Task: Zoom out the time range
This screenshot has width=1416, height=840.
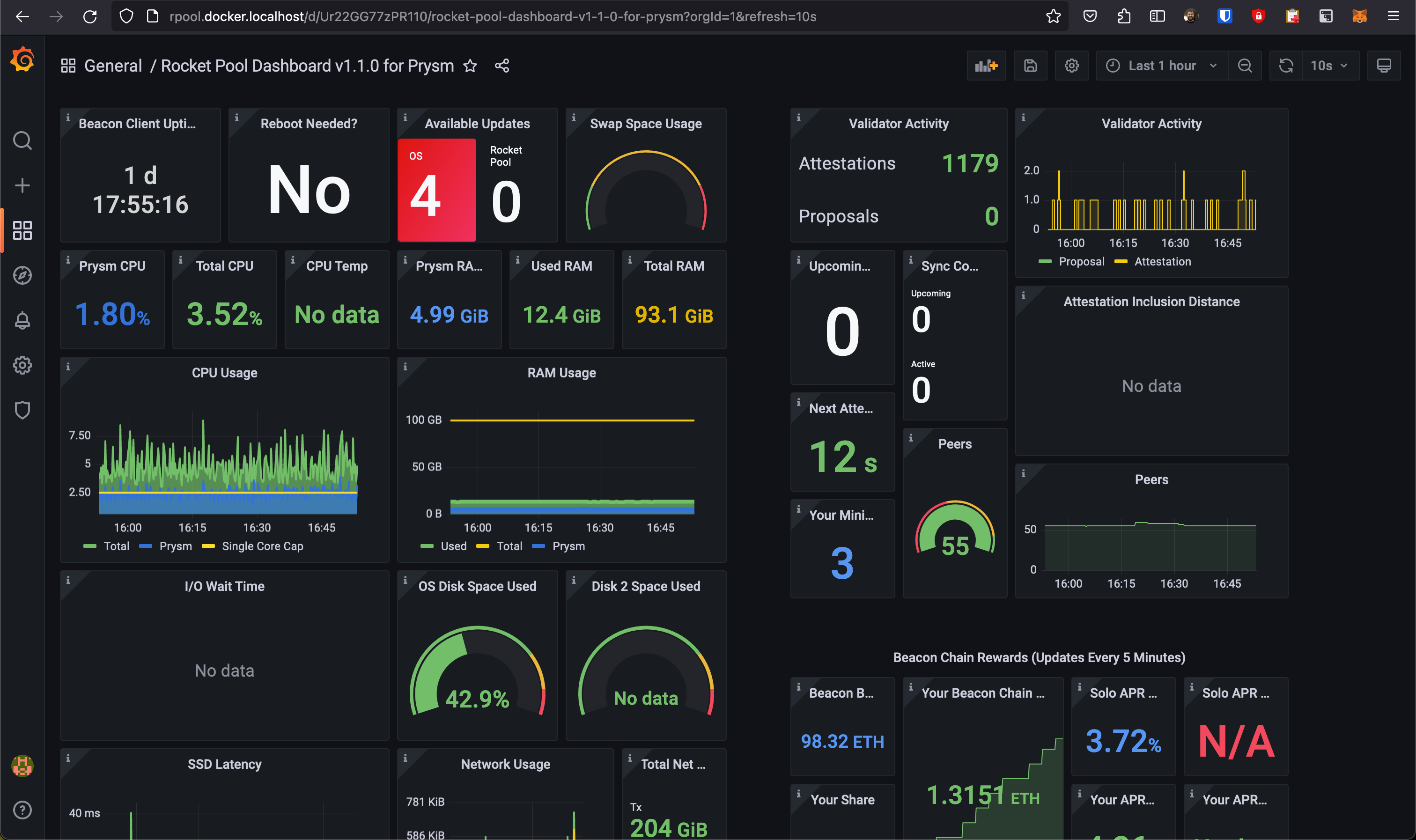Action: tap(1245, 66)
